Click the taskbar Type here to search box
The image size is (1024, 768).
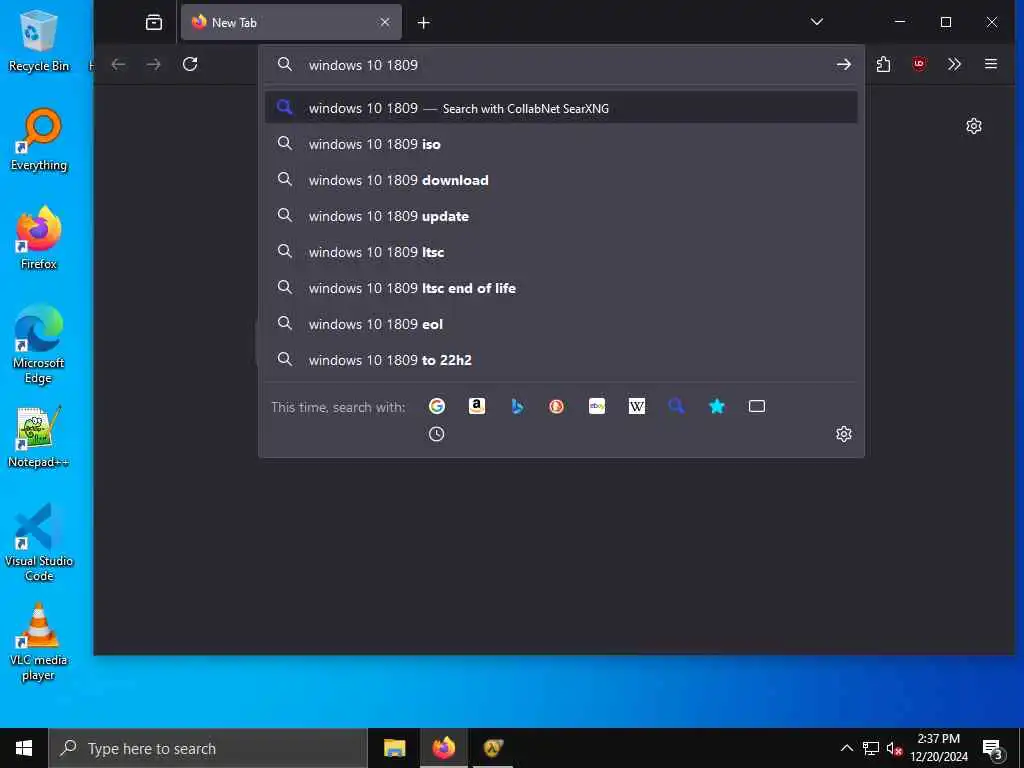click(208, 748)
